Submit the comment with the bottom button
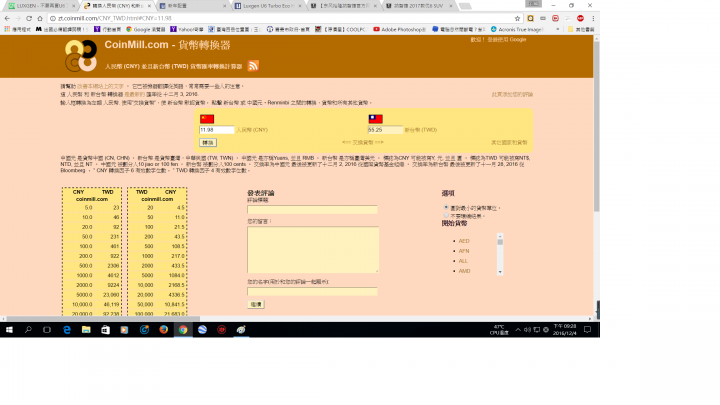Screen dimensions: 720x405 tap(256, 304)
